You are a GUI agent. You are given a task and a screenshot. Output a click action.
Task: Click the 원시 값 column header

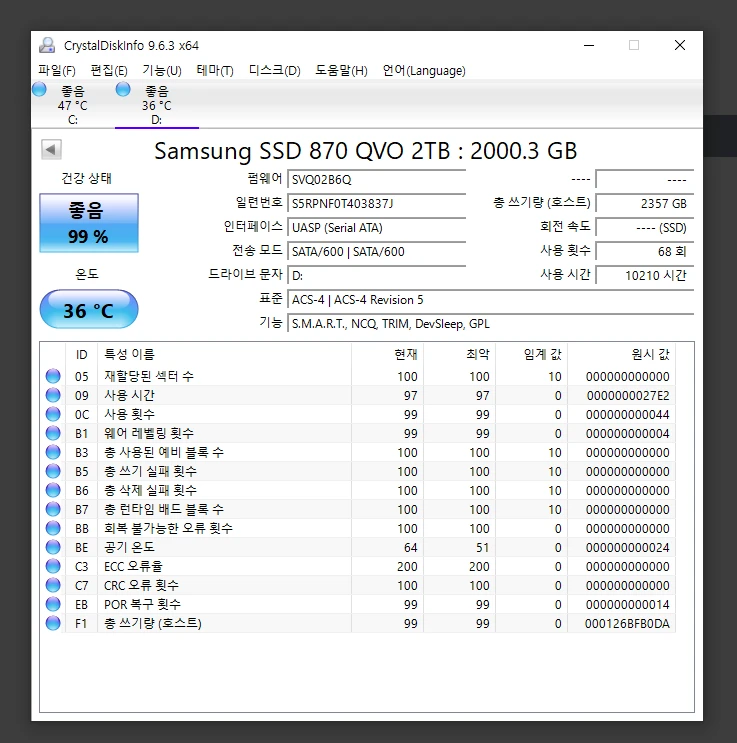[621, 354]
